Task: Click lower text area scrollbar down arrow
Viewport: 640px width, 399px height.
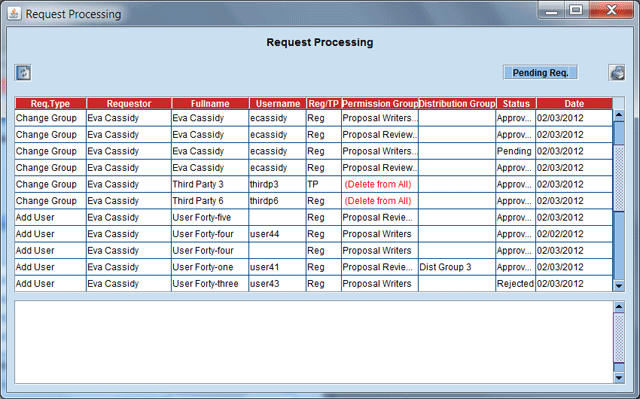Action: [619, 377]
